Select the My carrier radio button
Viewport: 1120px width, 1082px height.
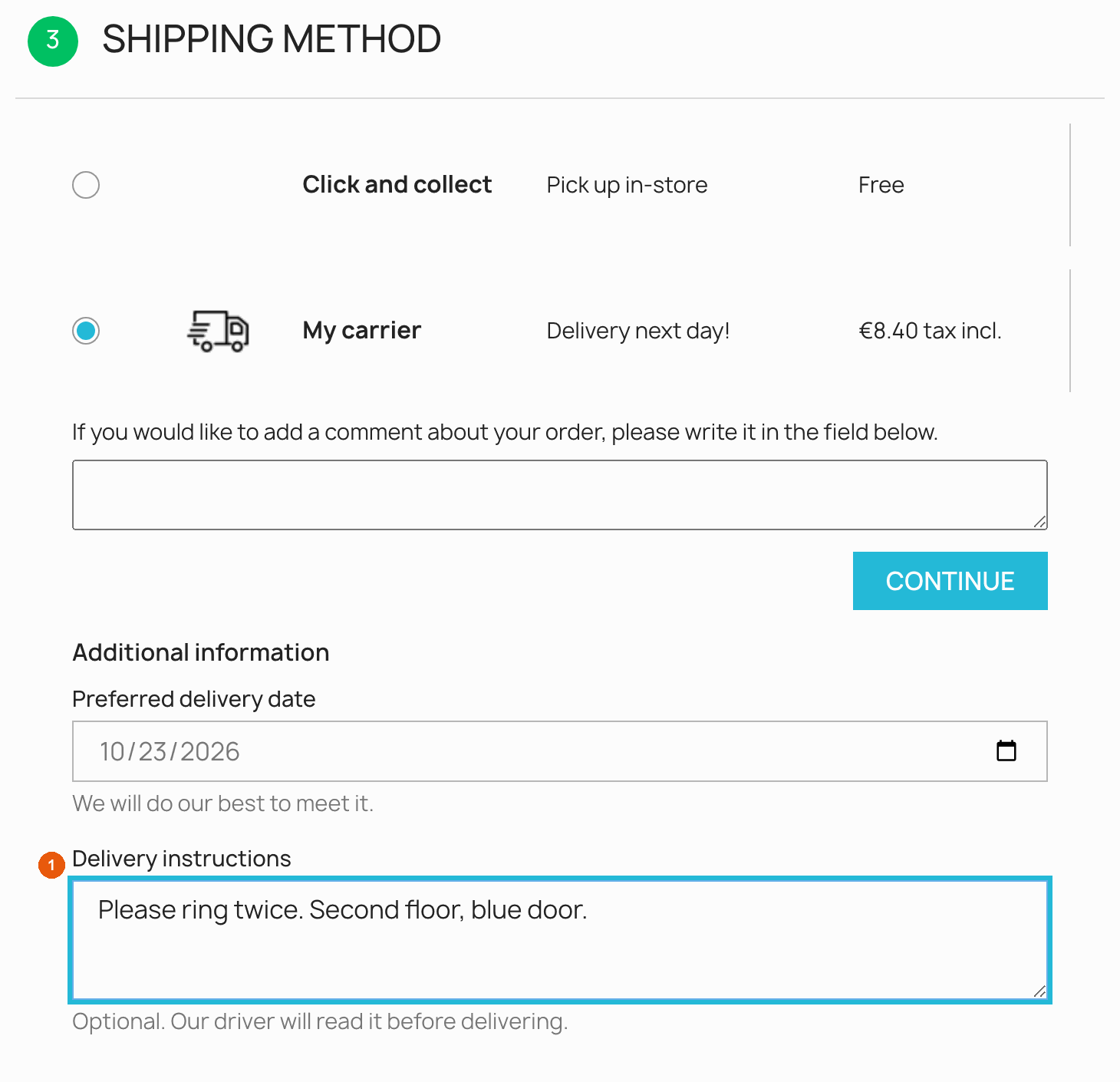click(86, 331)
